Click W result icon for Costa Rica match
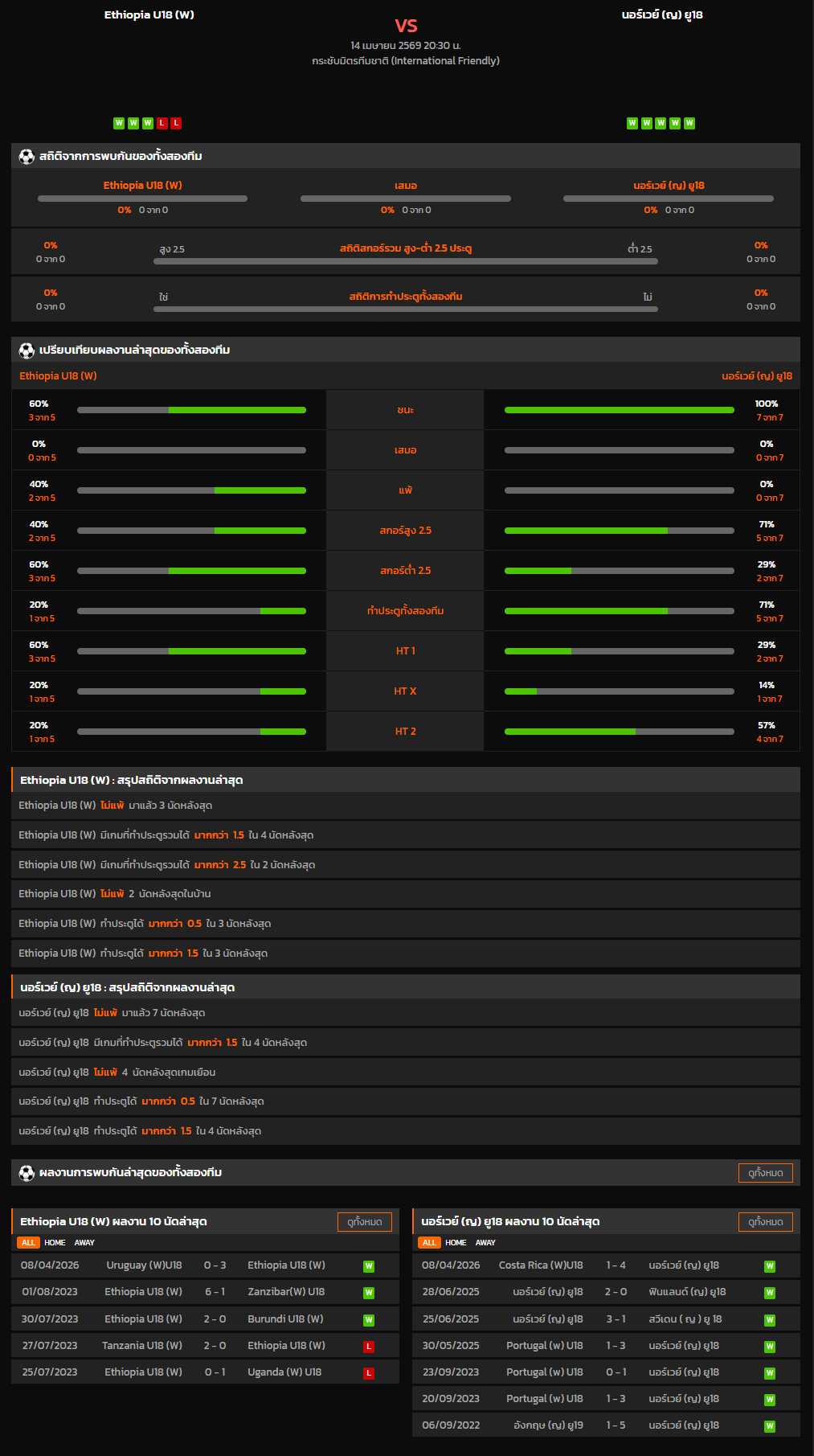The image size is (814, 1456). (x=770, y=1266)
